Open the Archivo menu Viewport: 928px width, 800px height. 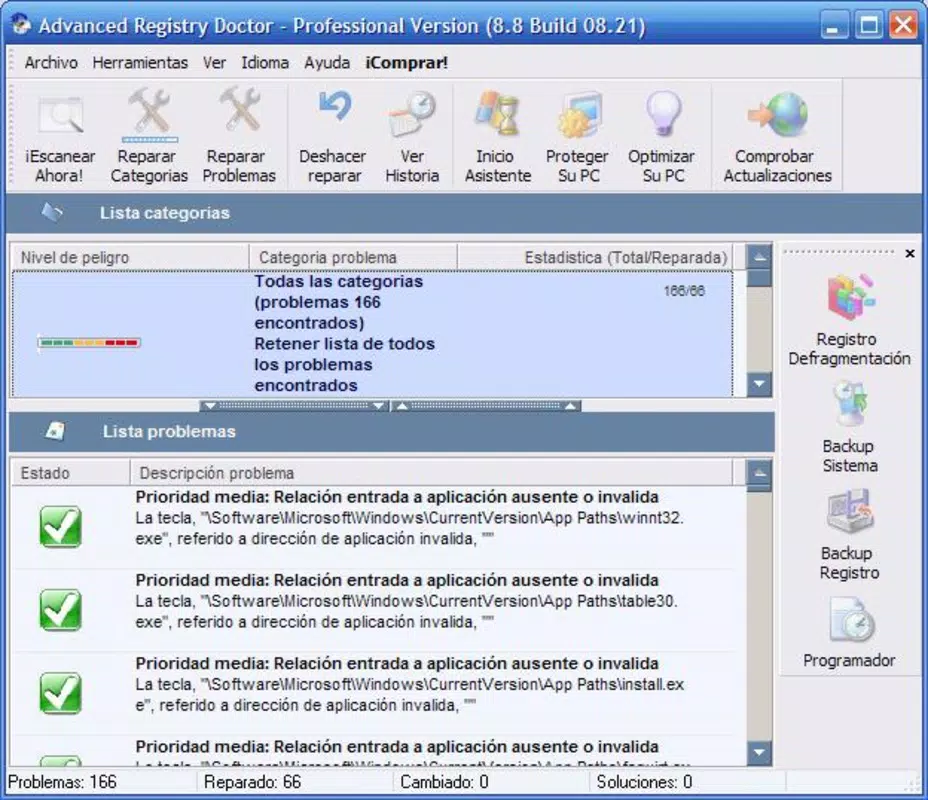[51, 63]
